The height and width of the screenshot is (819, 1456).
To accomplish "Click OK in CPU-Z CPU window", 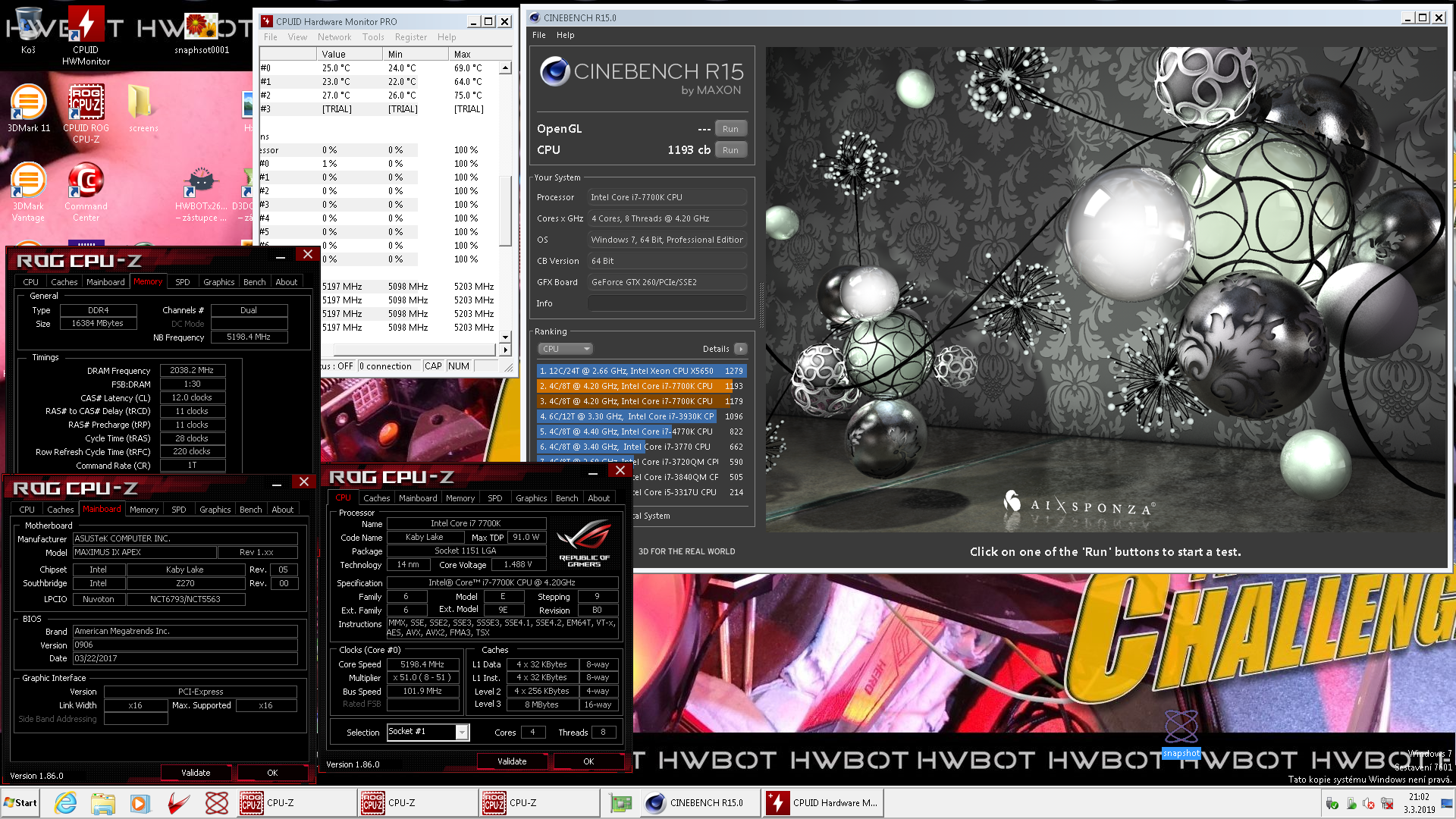I will pos(588,761).
